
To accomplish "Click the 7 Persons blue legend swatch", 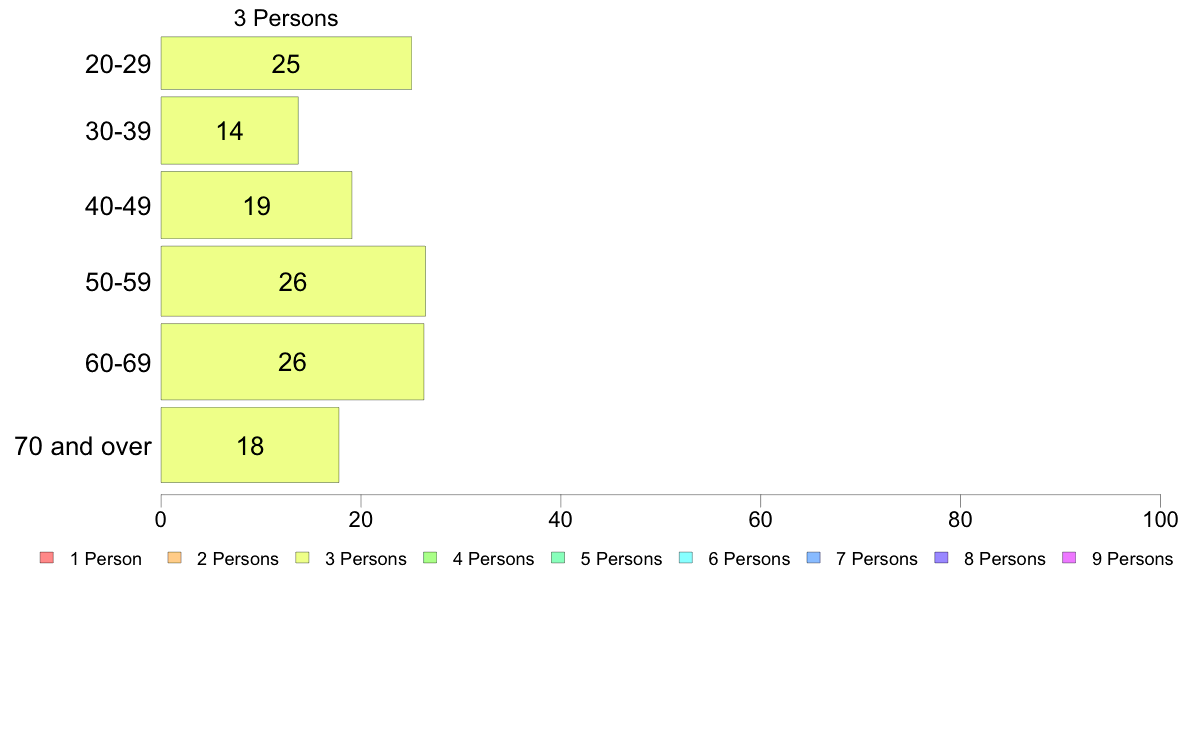I will (x=814, y=559).
